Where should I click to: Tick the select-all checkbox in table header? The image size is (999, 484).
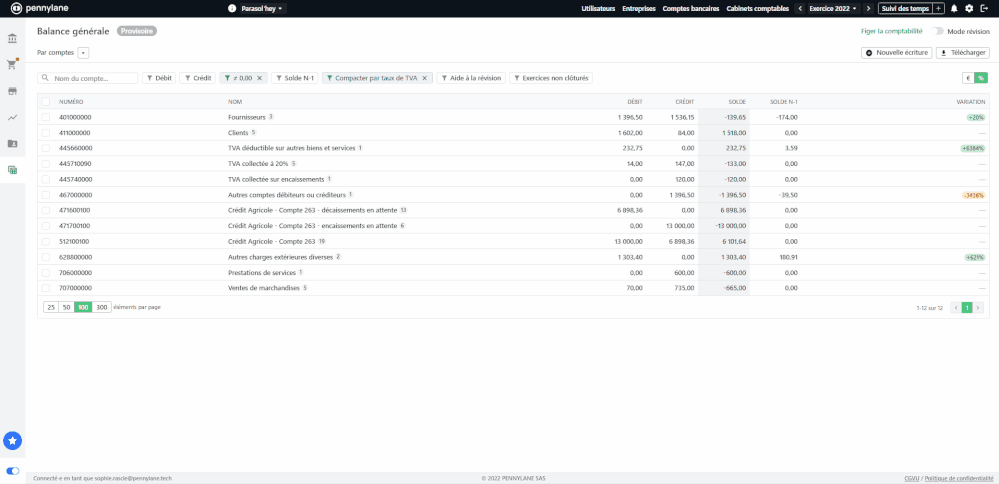pos(45,101)
